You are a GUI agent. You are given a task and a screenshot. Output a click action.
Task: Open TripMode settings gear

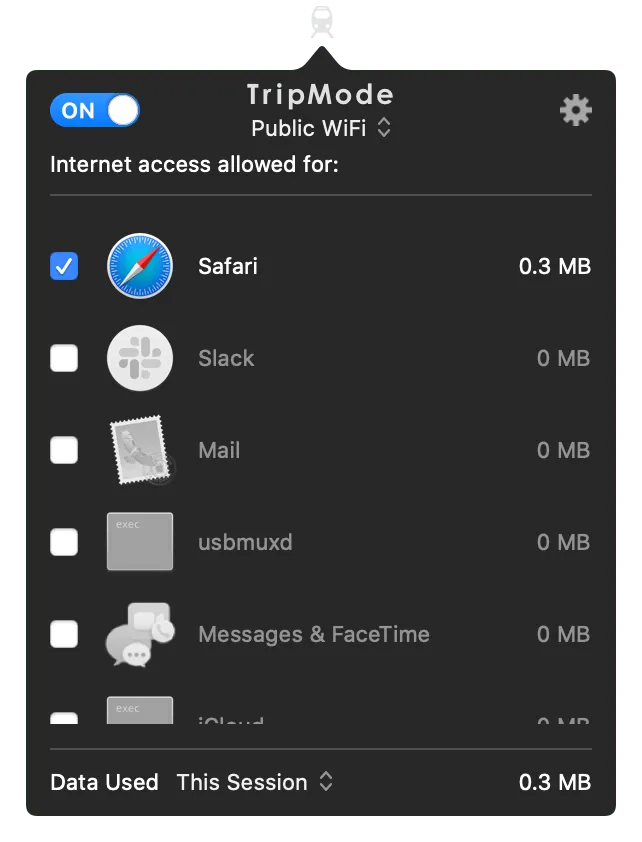click(x=575, y=111)
